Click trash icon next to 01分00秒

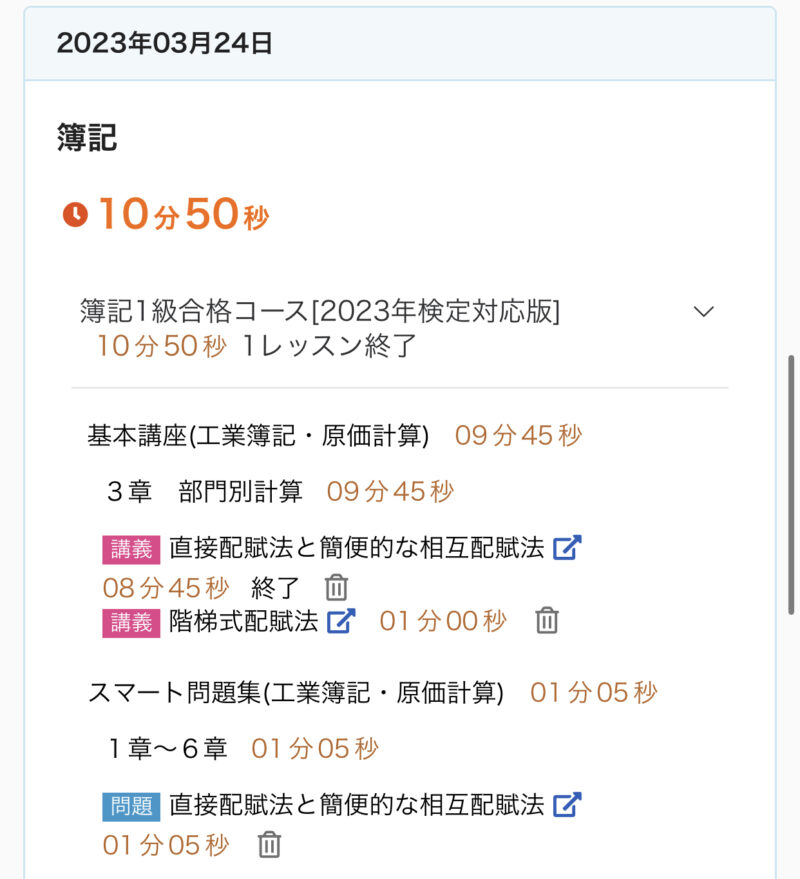click(x=546, y=621)
